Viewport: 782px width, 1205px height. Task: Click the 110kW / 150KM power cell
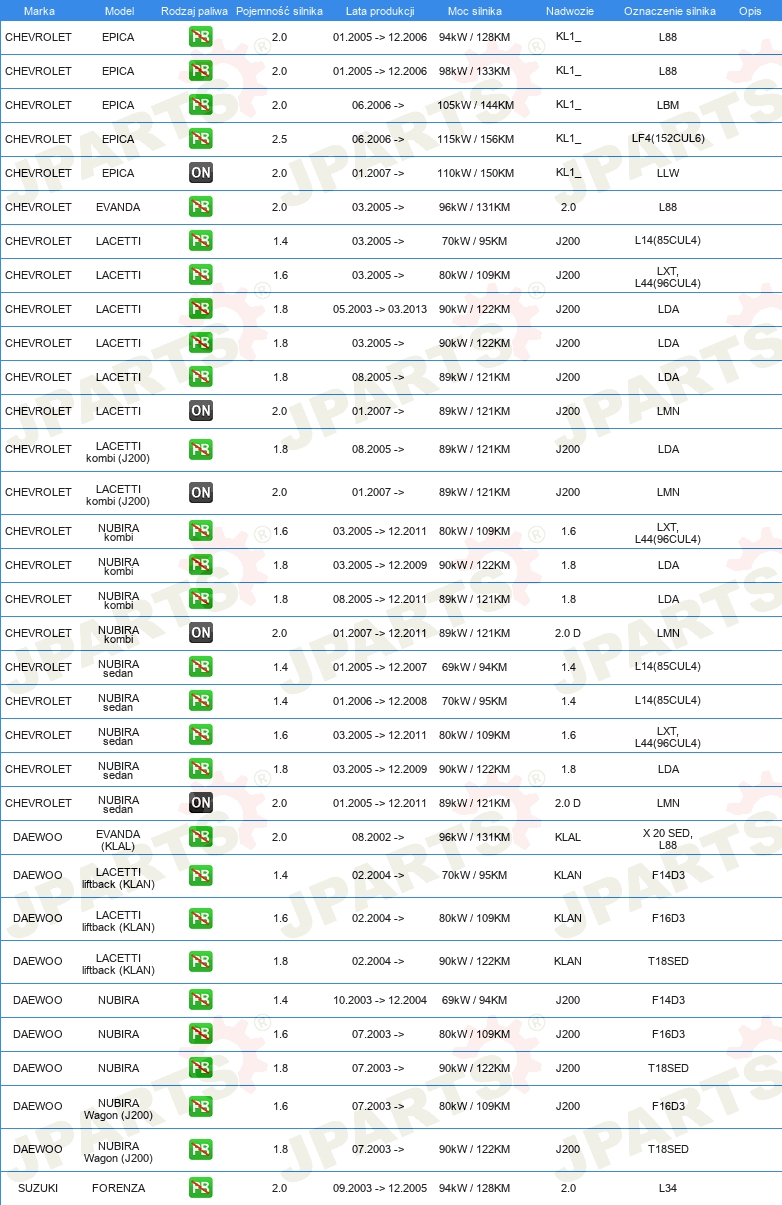[476, 173]
